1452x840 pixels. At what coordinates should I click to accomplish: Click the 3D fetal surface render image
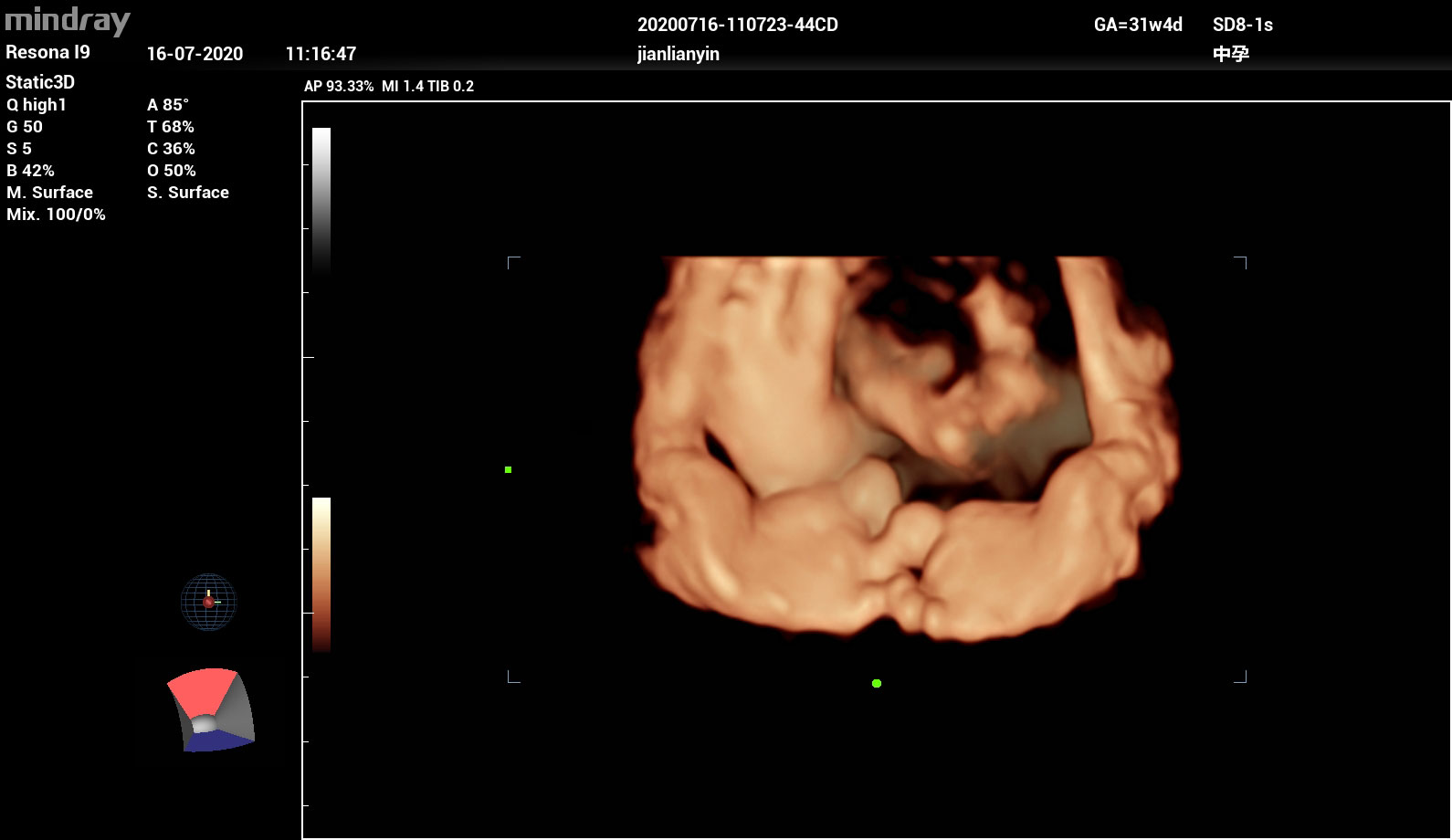tap(904, 447)
